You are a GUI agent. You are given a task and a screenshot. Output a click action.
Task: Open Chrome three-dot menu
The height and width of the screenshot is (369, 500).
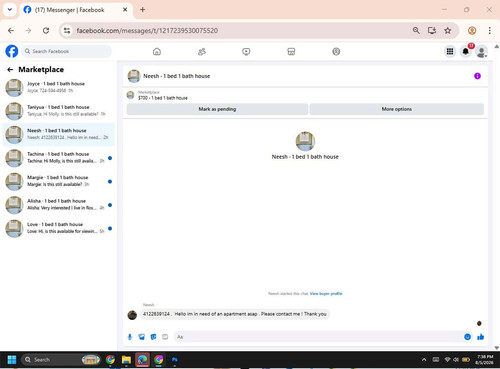click(489, 31)
